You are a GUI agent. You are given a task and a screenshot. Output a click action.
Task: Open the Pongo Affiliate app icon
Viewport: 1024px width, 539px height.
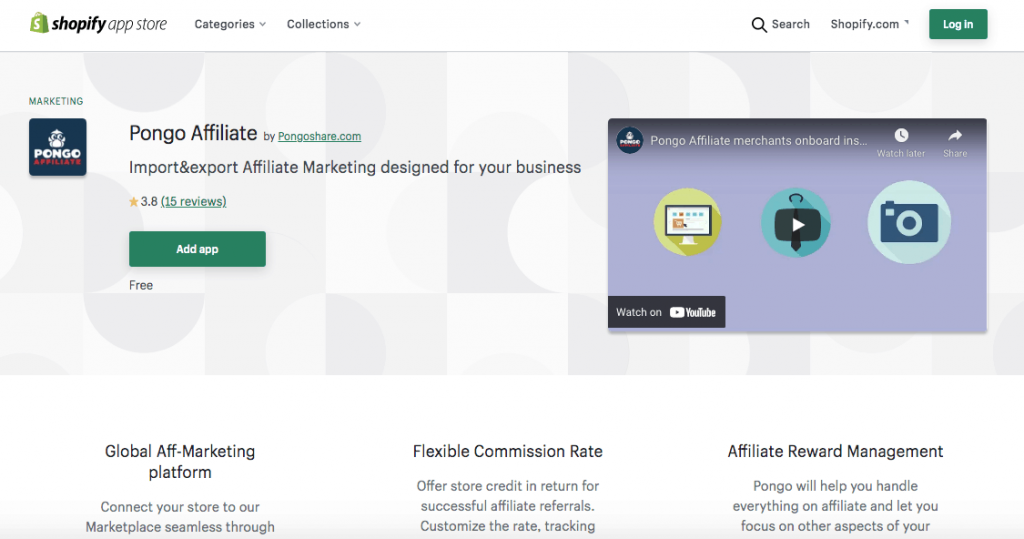pos(57,147)
